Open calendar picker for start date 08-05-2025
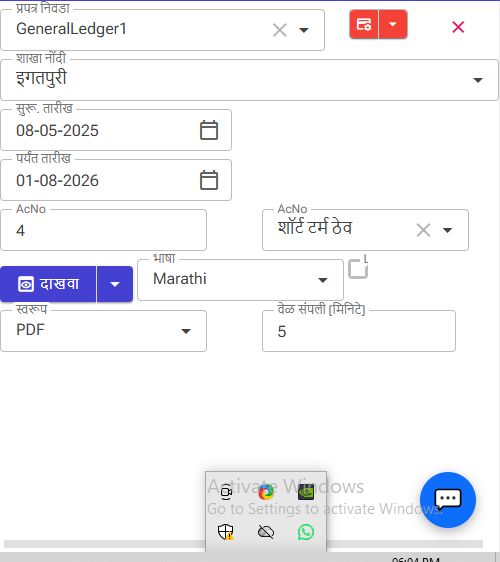The image size is (500, 562). [x=209, y=130]
